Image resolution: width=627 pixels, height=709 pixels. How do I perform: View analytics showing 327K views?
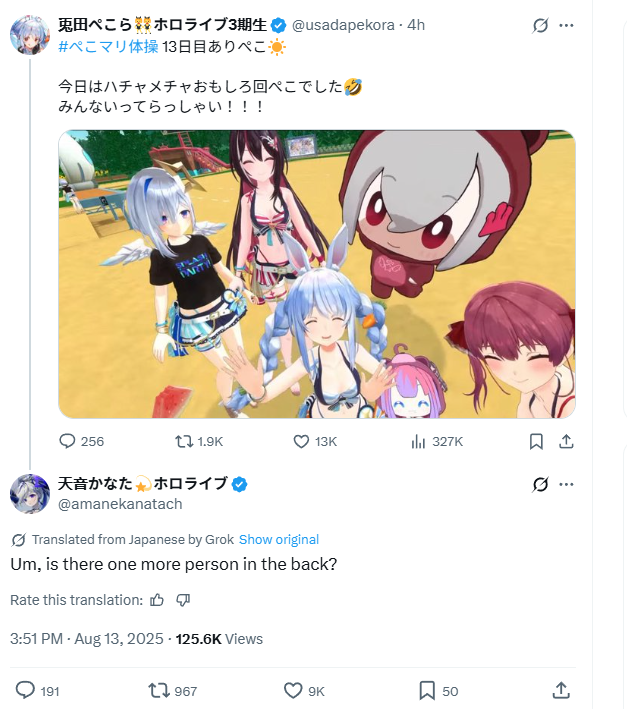point(437,441)
